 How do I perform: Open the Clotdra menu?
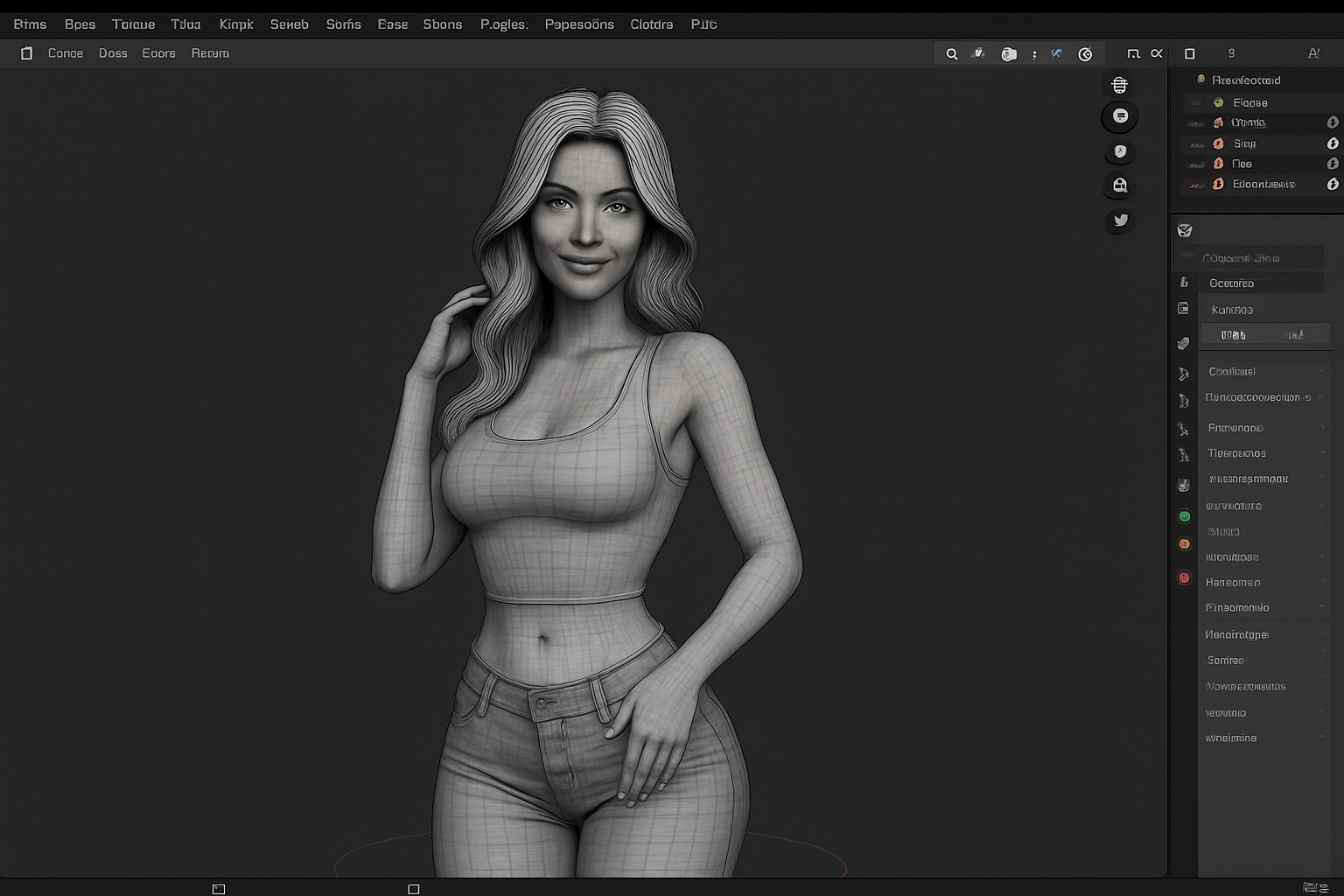[x=651, y=24]
